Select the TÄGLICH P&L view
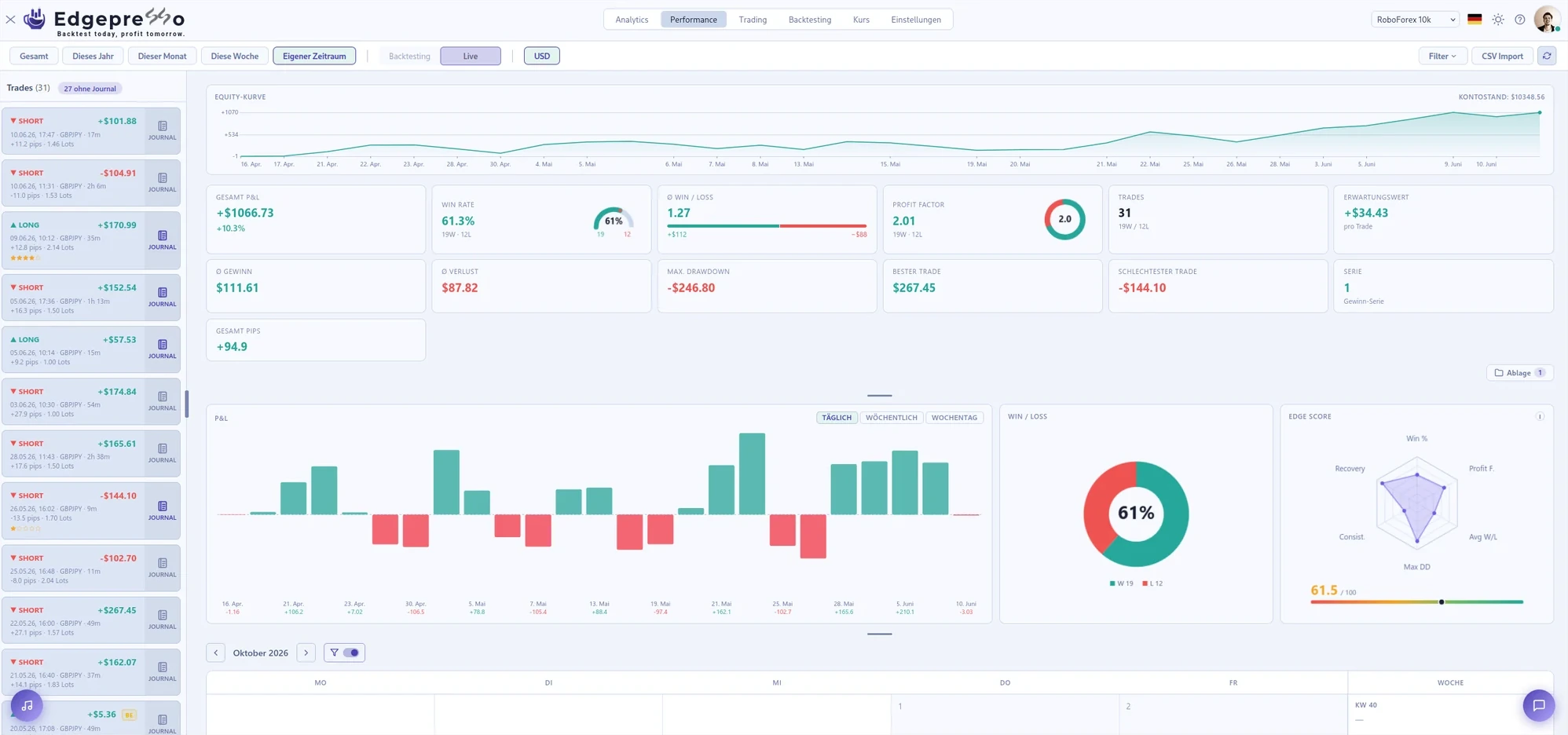1568x735 pixels. click(x=837, y=418)
